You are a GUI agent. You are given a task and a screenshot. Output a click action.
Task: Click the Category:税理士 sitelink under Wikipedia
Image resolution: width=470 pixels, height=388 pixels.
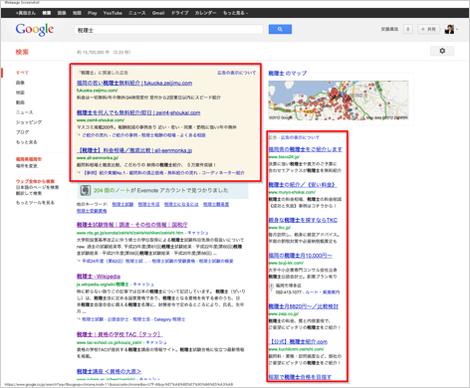pos(169,319)
